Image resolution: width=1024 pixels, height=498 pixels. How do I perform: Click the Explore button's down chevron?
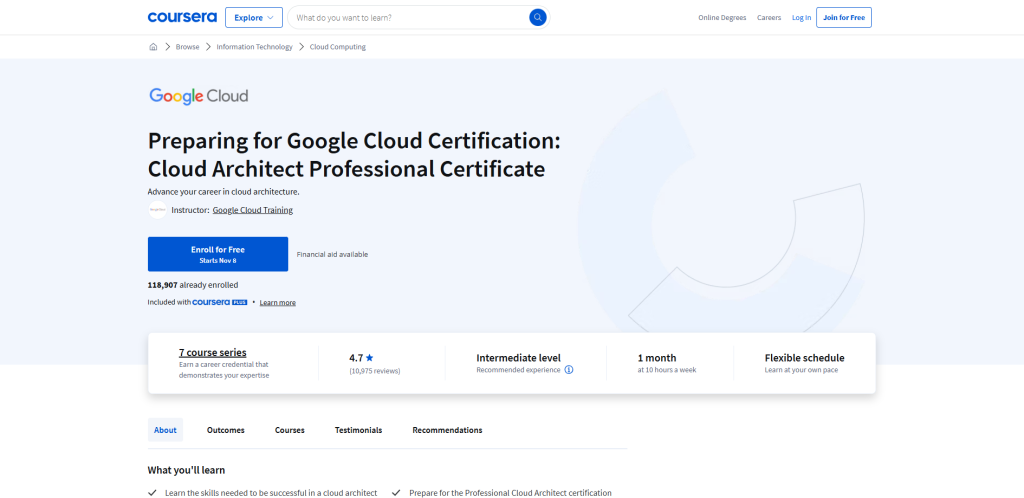[x=270, y=18]
